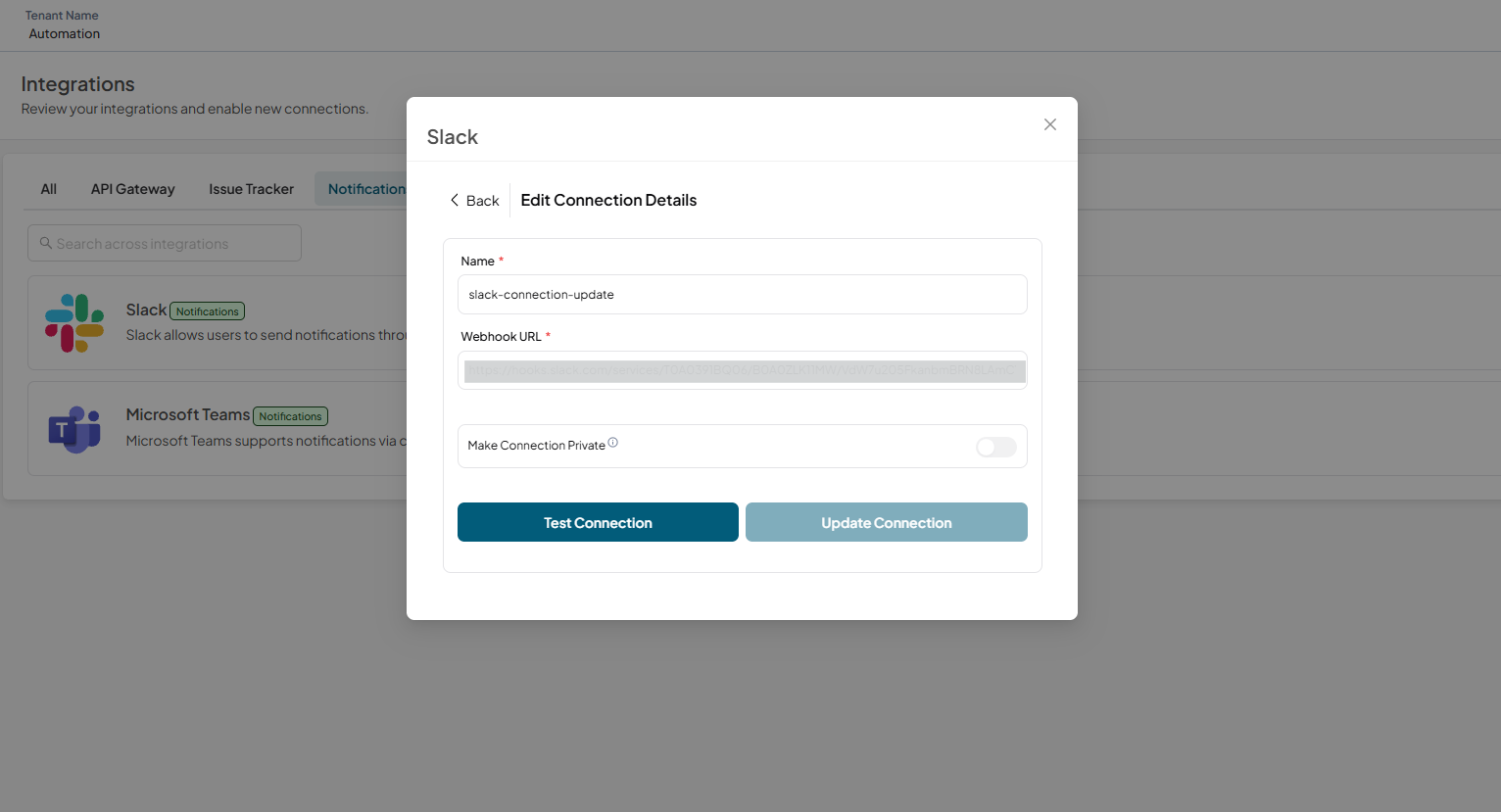Viewport: 1501px width, 812px height.
Task: Close the Slack dialog with X icon
Action: coord(1049,124)
